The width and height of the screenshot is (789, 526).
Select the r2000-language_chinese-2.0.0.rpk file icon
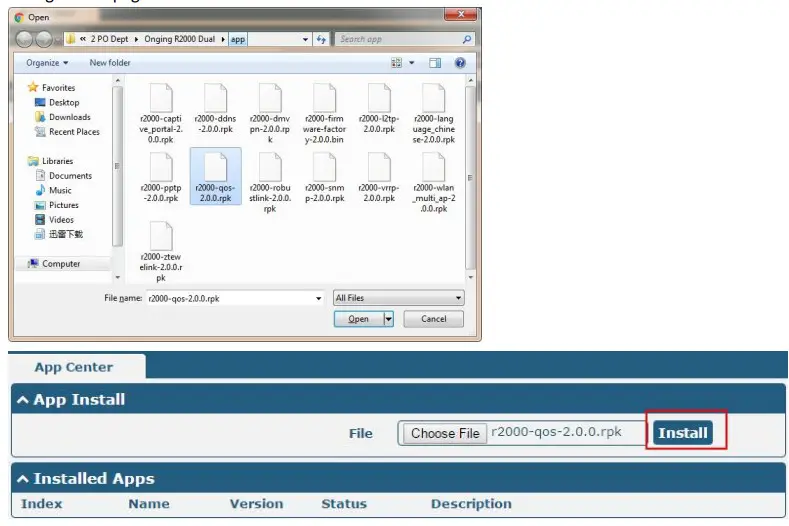tap(434, 98)
